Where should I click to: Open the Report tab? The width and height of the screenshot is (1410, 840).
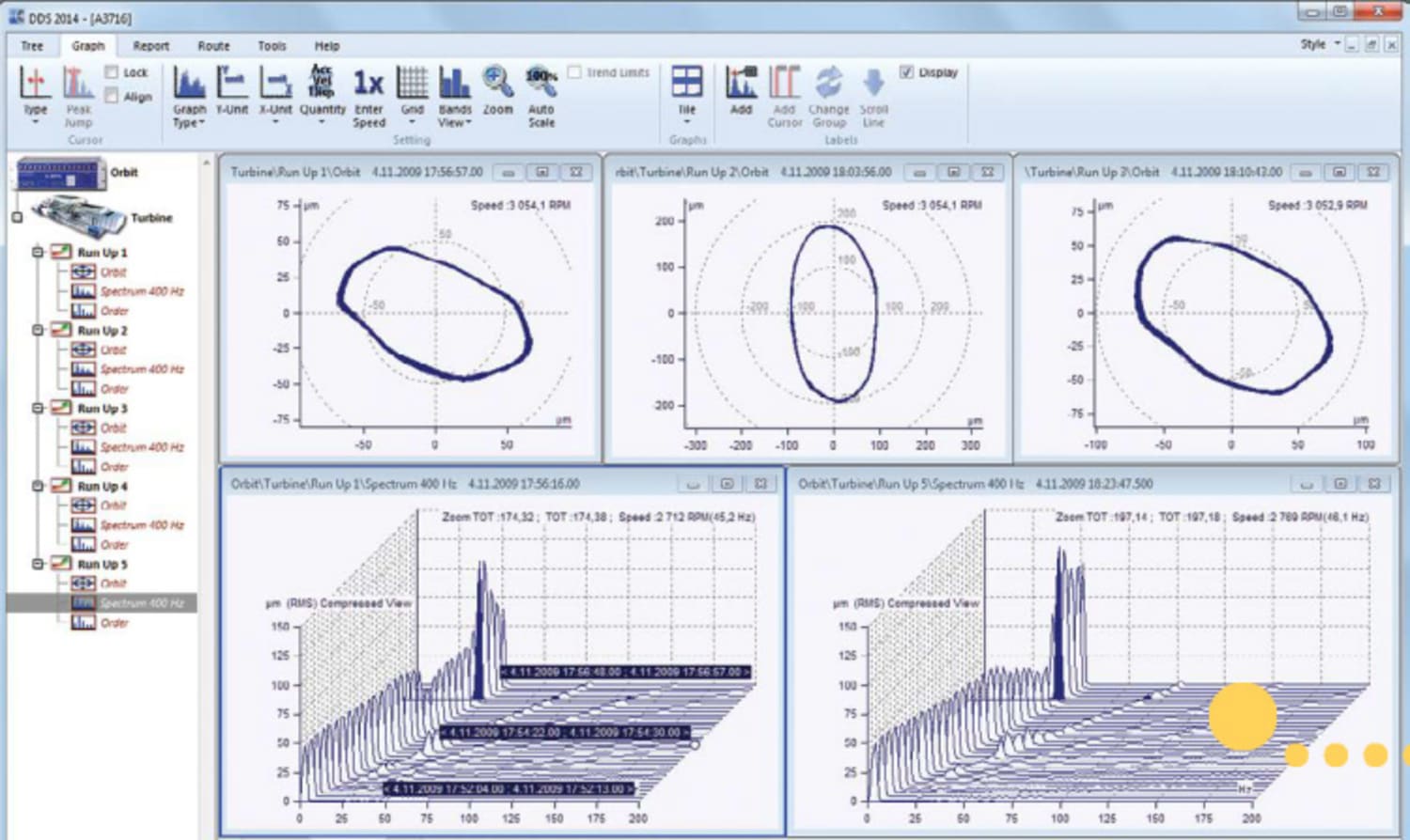pyautogui.click(x=150, y=45)
